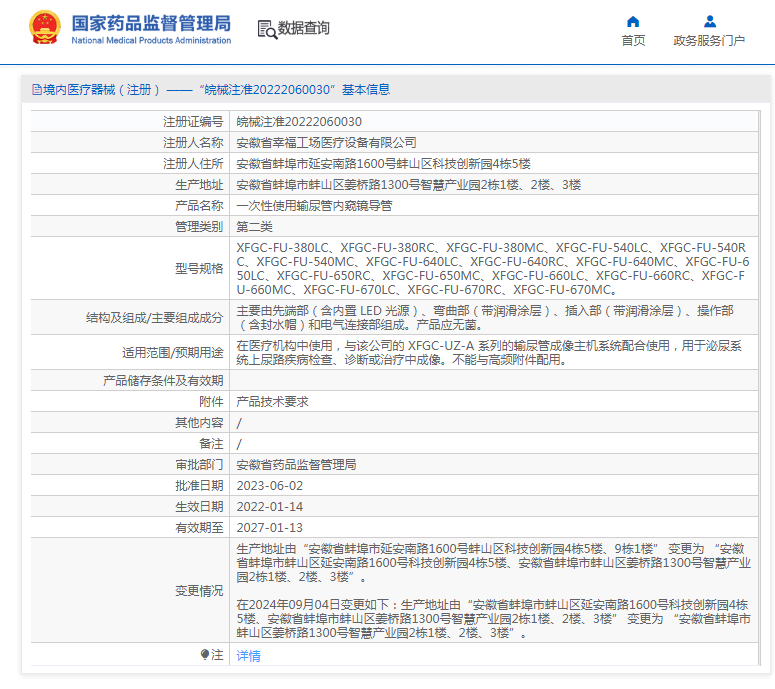Click the 产品储存条件及有效期 row label

163,381
